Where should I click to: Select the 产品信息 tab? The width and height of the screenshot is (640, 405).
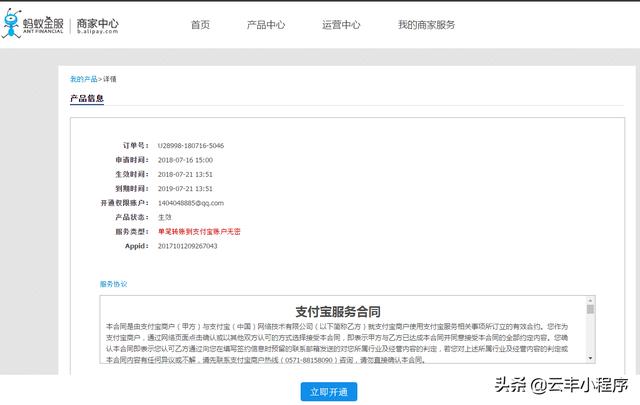(87, 98)
